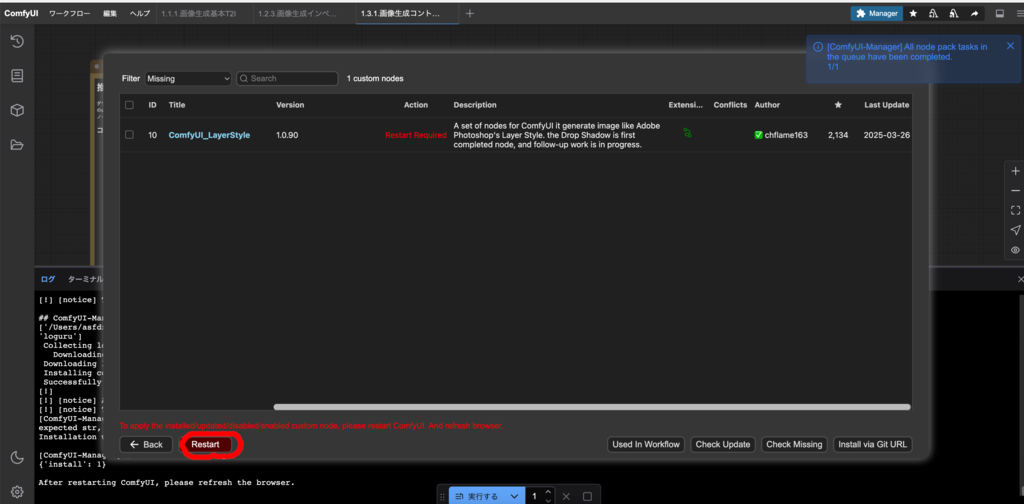
Task: Switch to the 1.2.3.画像生成インペ tab
Action: click(304, 13)
